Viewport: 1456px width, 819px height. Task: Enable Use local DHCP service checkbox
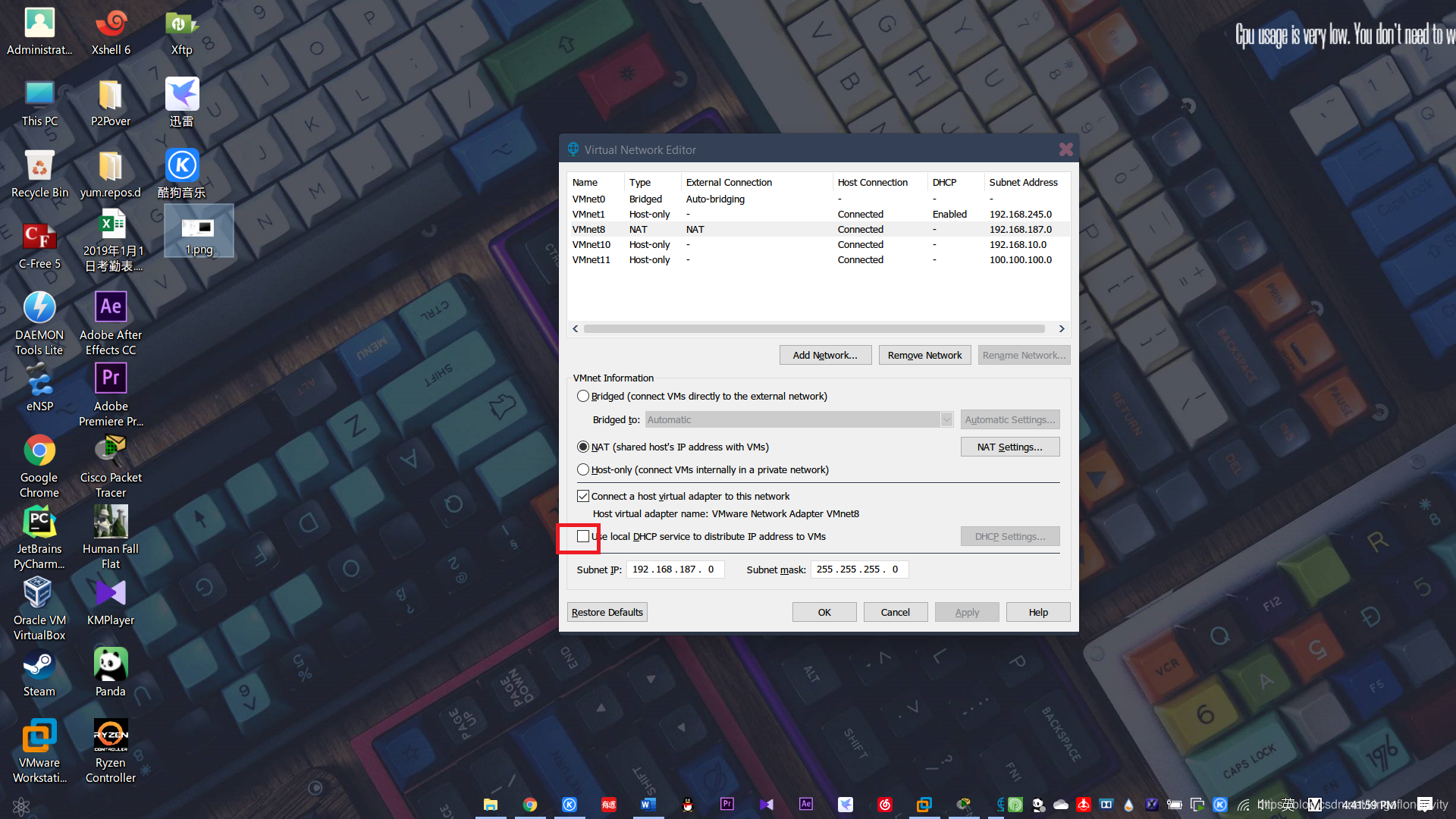[583, 536]
